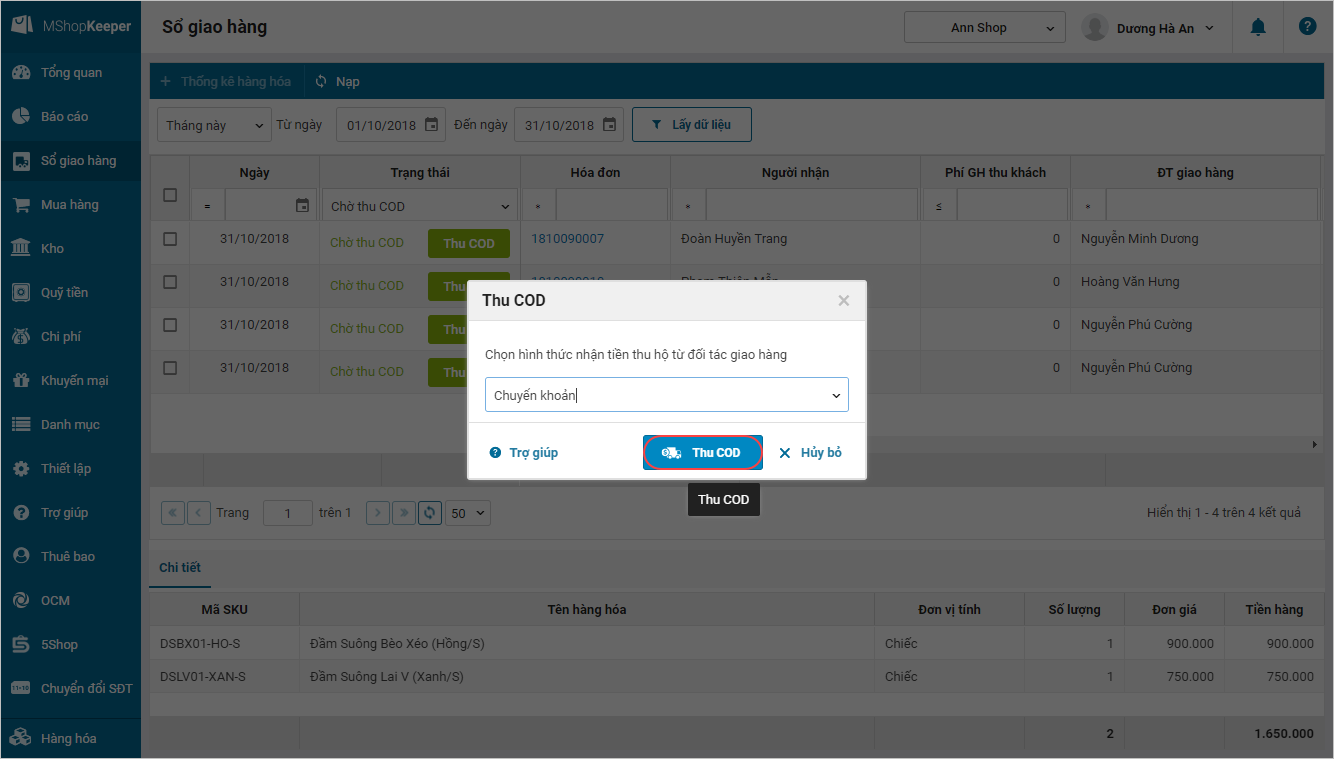Open Chờ thu COD status filter

pyautogui.click(x=420, y=206)
